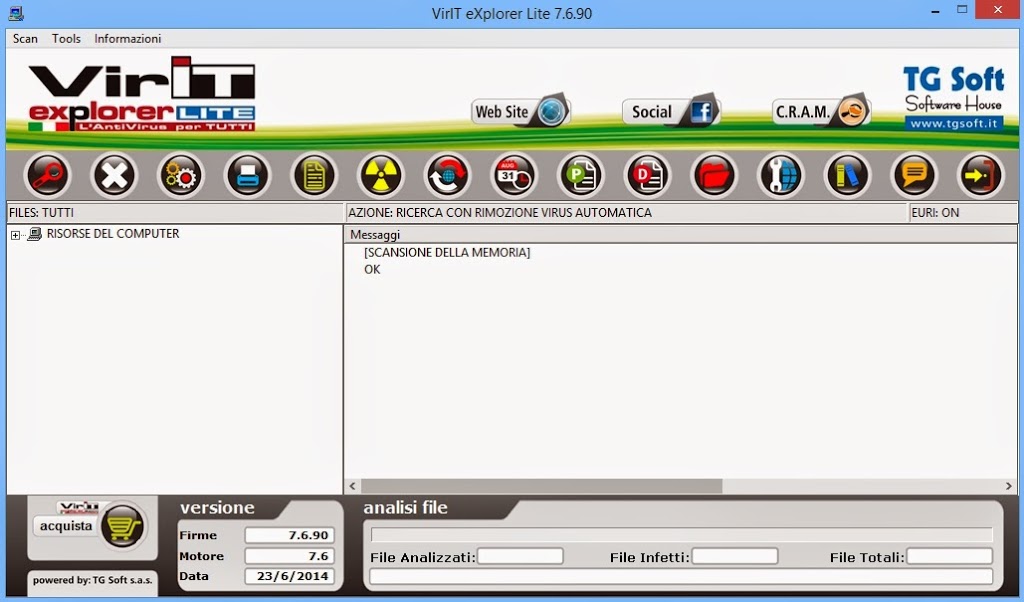
Task: Click the [SCANSIONE DELLA MEMORIA] message line
Action: 447,252
